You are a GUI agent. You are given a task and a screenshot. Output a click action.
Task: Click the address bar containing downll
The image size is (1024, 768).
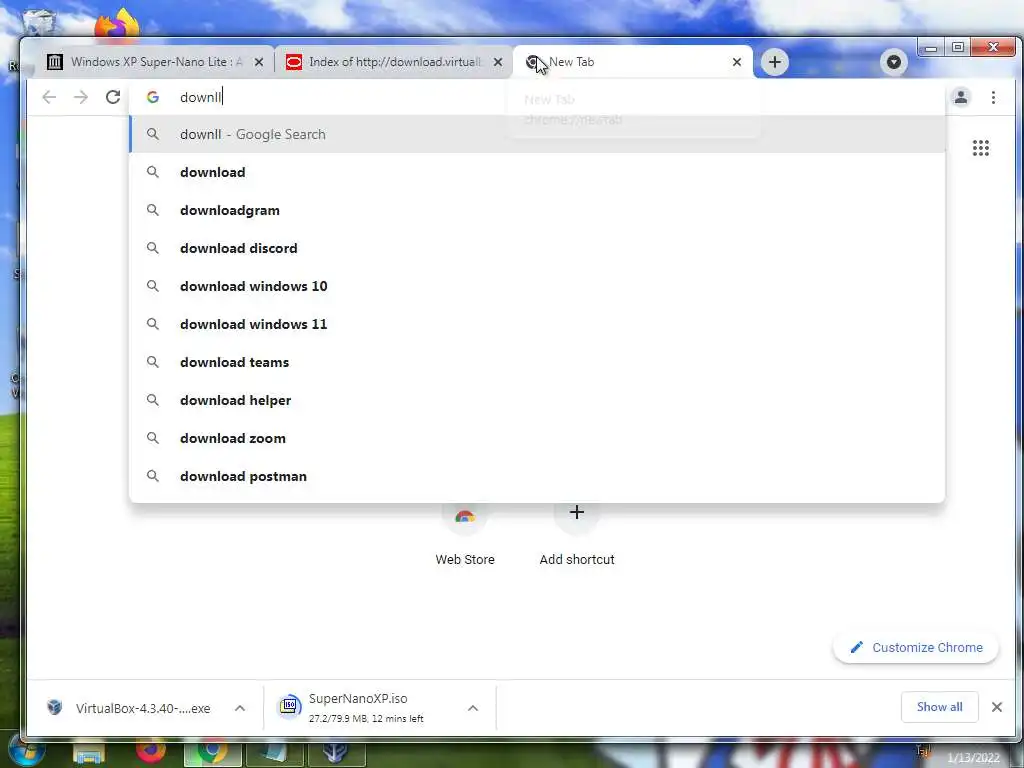click(x=536, y=97)
